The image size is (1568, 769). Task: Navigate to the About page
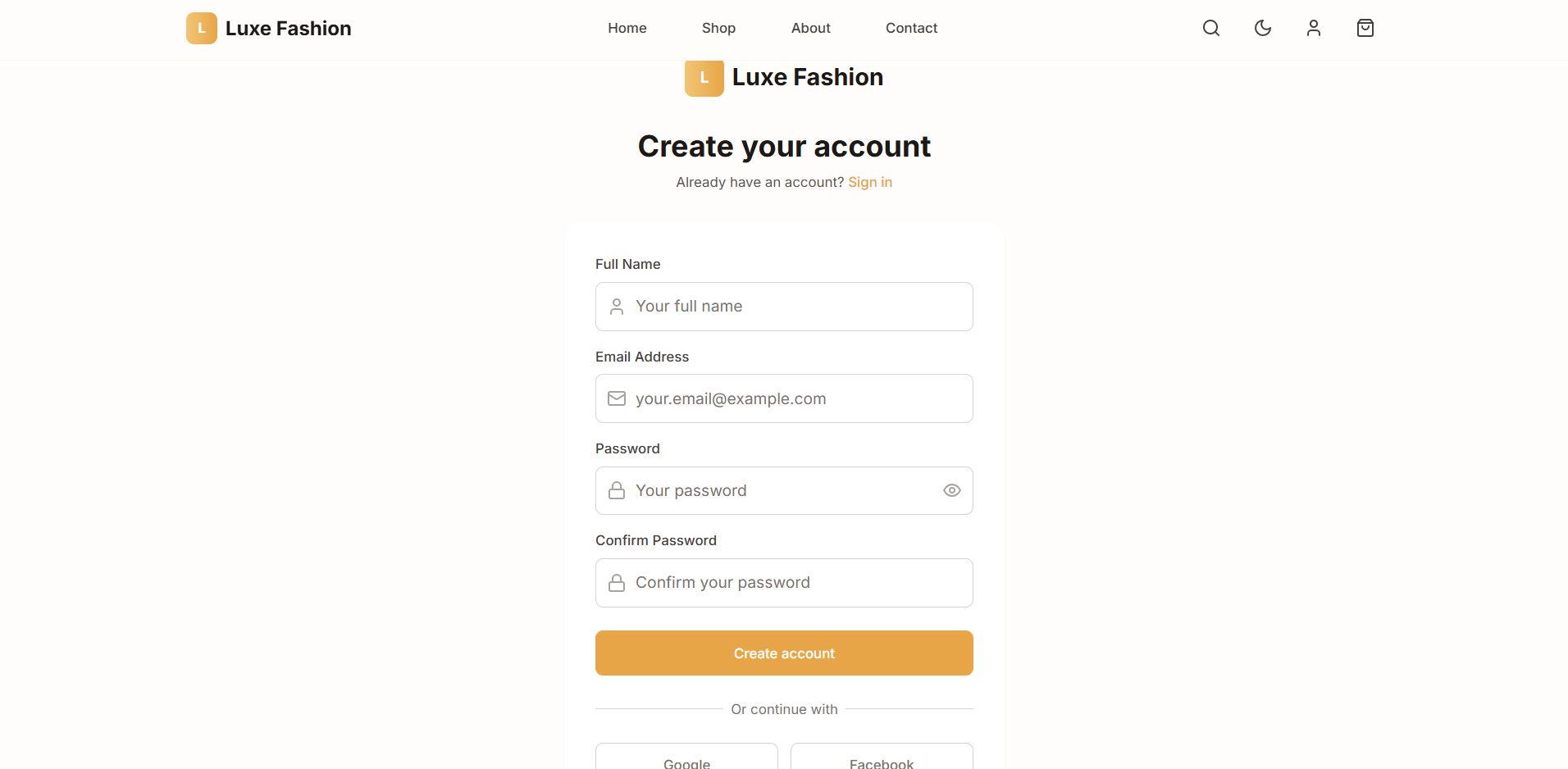tap(811, 29)
